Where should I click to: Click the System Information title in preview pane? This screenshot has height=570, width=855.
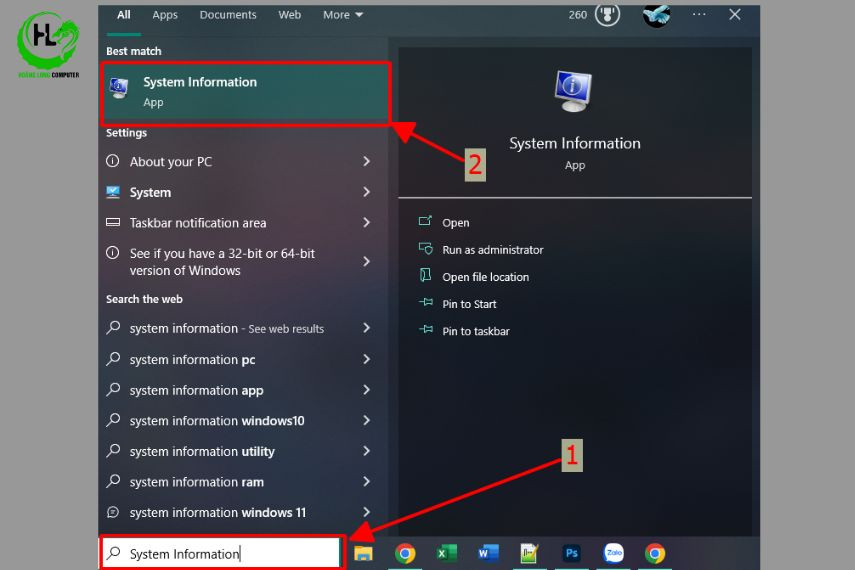(575, 143)
